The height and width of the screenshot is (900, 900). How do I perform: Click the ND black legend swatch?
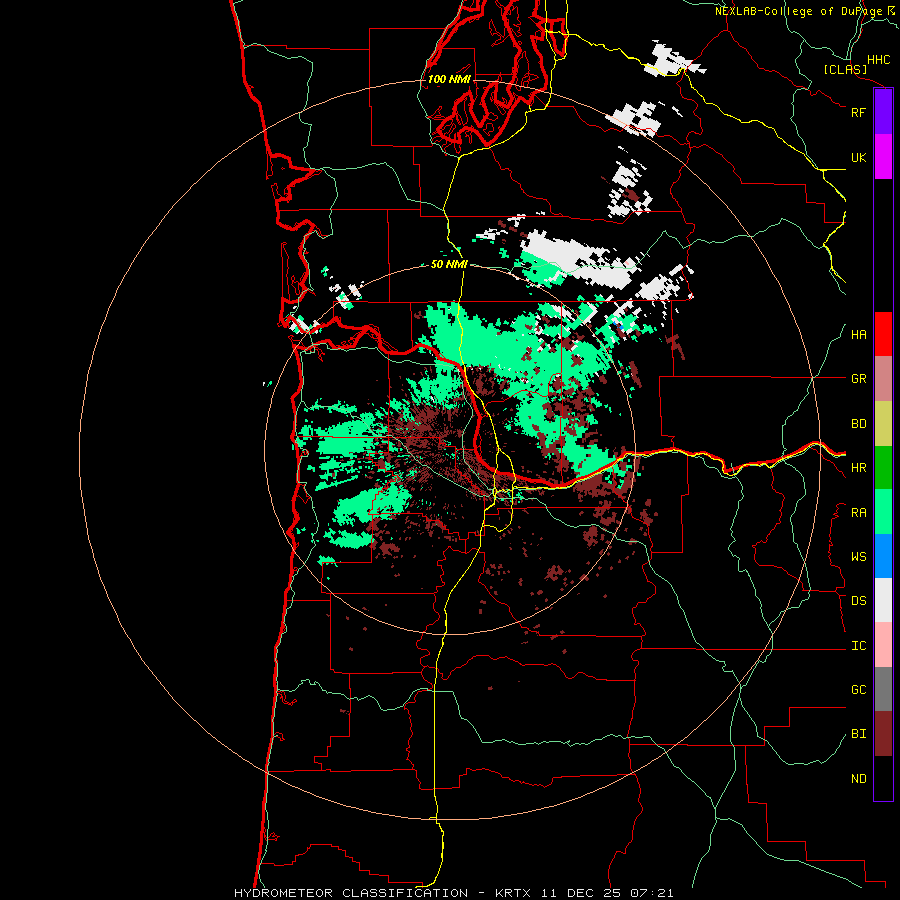click(883, 778)
